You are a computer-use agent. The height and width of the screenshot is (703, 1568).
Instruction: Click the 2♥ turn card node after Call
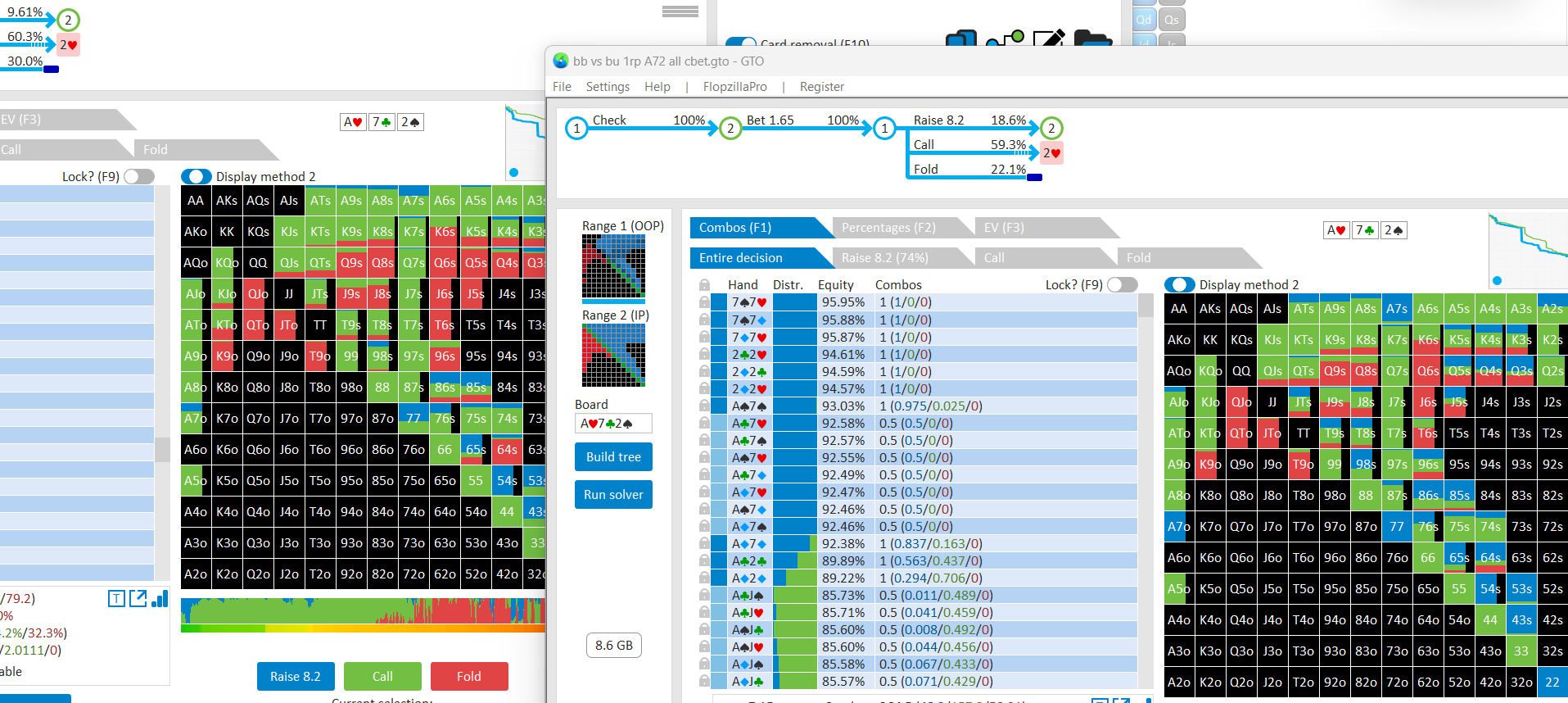point(1051,153)
